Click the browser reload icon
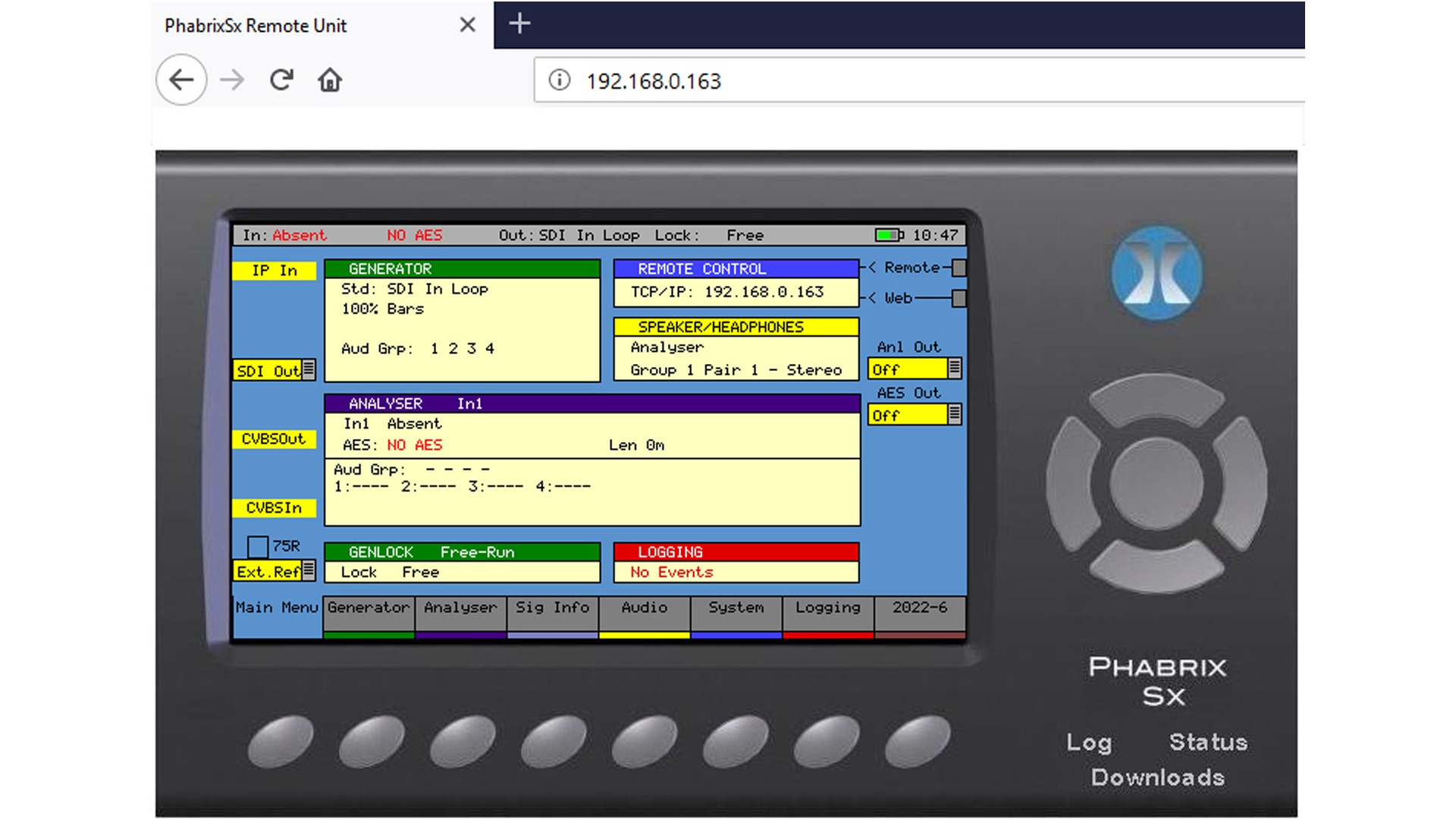 click(281, 79)
